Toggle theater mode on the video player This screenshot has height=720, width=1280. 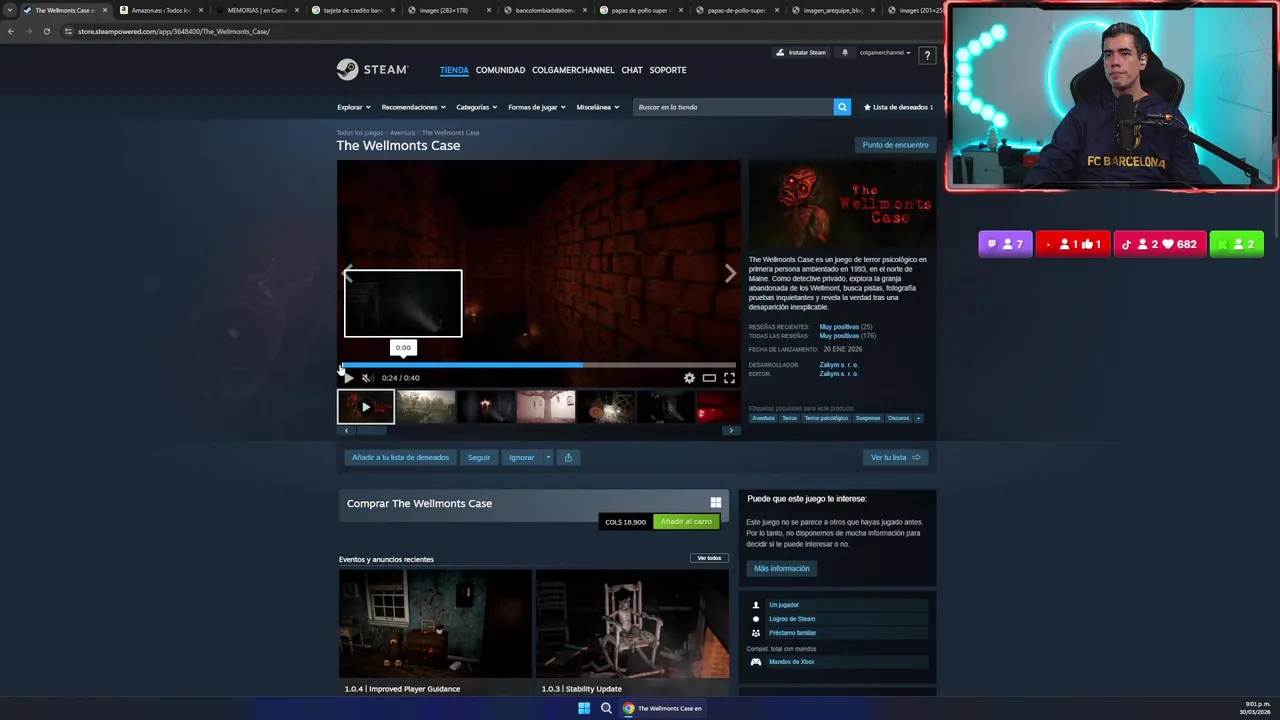click(709, 378)
